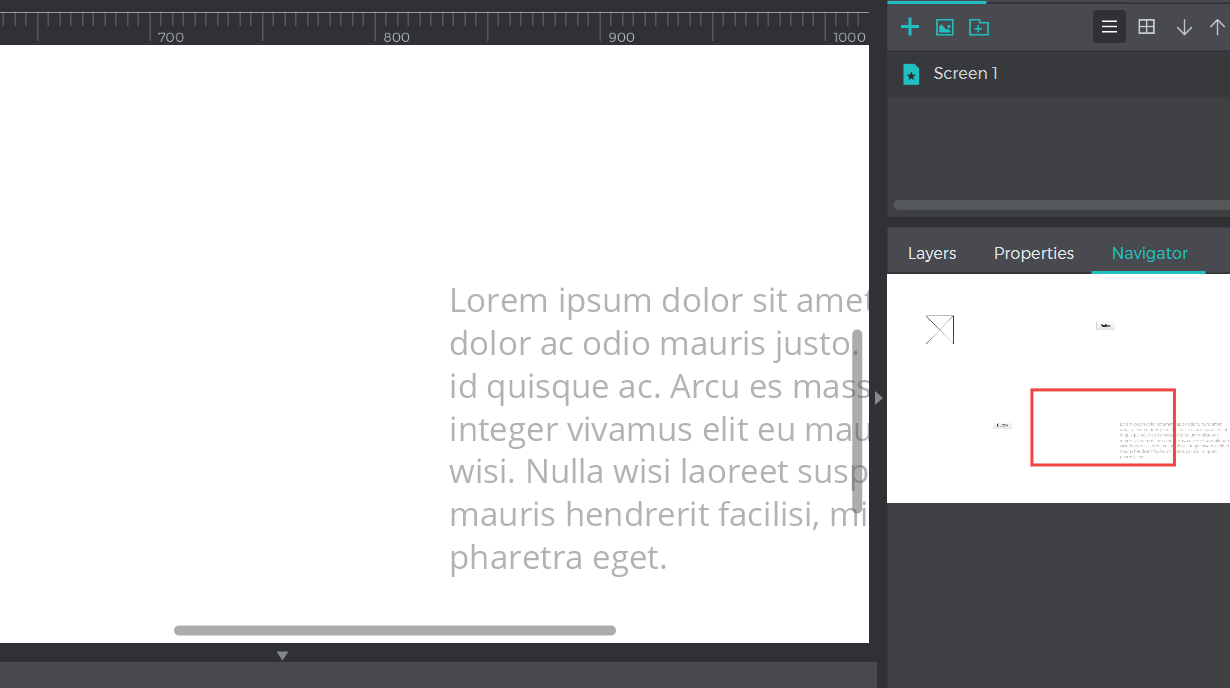This screenshot has height=688, width=1230.
Task: Click the canvas horizontal scrollbar
Action: [395, 630]
